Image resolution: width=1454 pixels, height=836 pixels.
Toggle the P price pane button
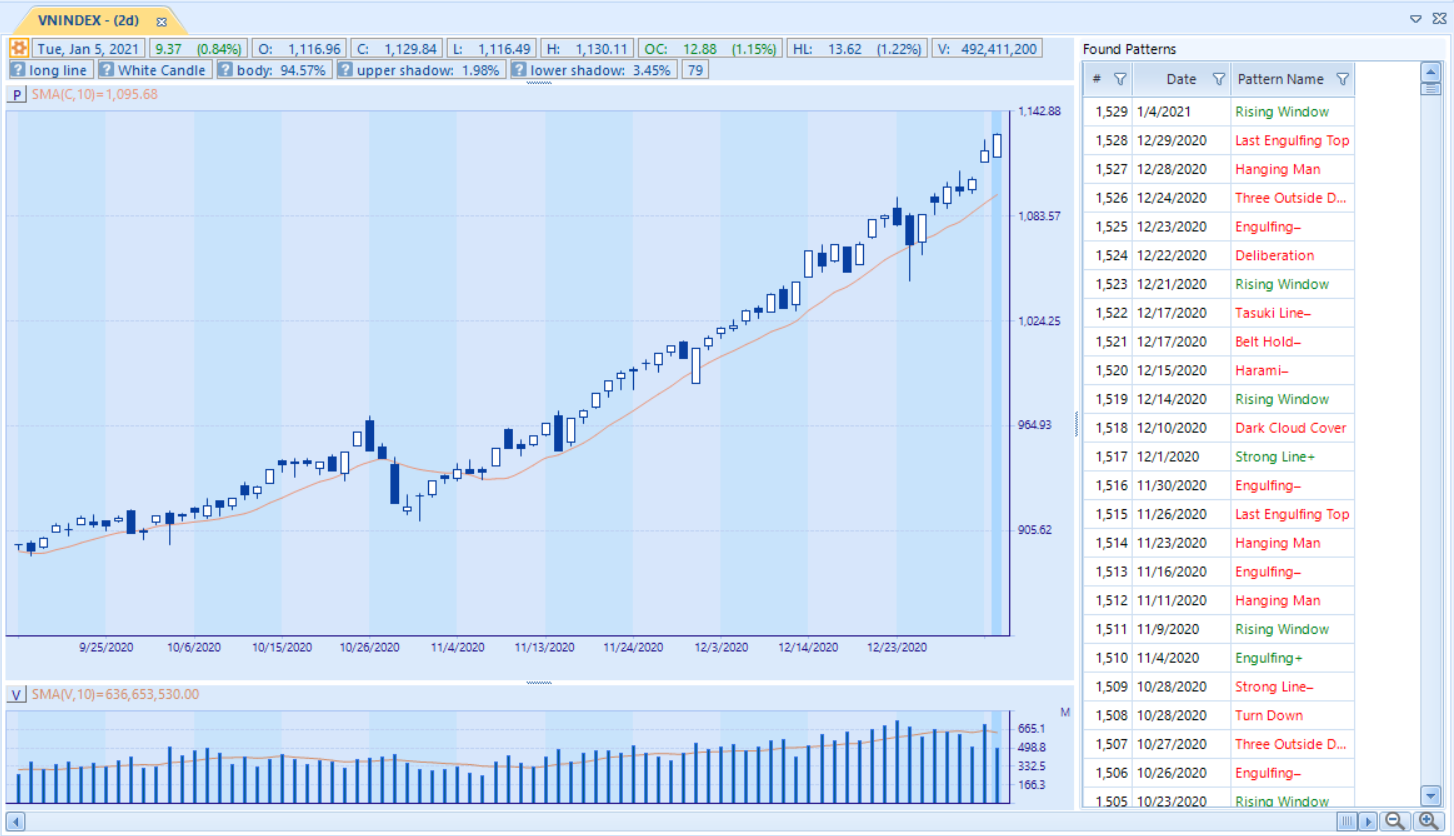(x=17, y=94)
